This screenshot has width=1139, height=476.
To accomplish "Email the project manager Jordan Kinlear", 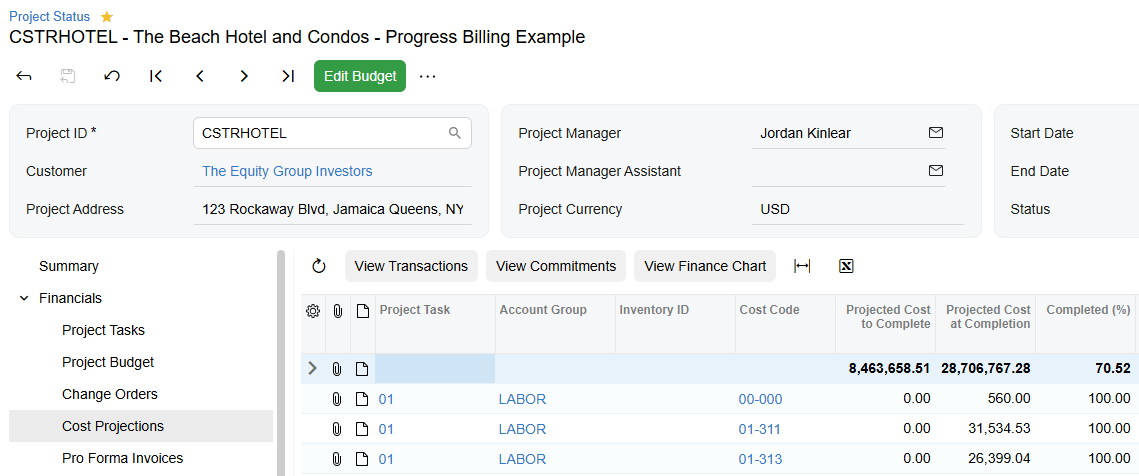I will pos(936,133).
